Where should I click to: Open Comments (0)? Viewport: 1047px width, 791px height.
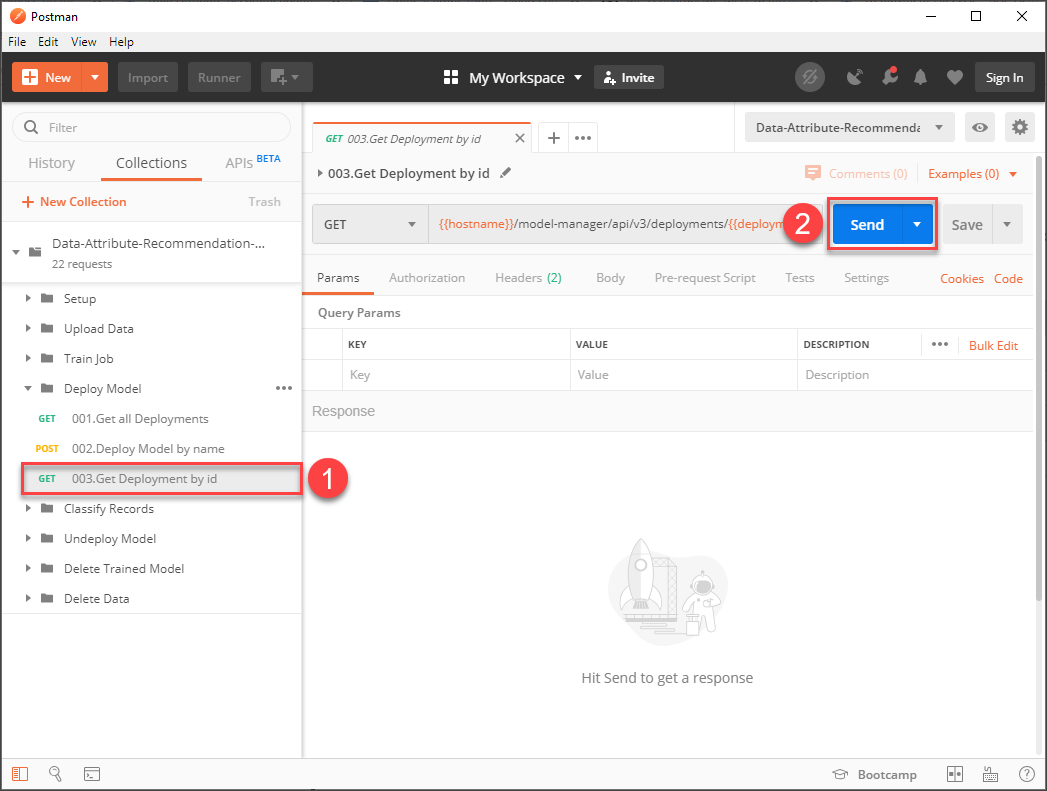click(856, 174)
